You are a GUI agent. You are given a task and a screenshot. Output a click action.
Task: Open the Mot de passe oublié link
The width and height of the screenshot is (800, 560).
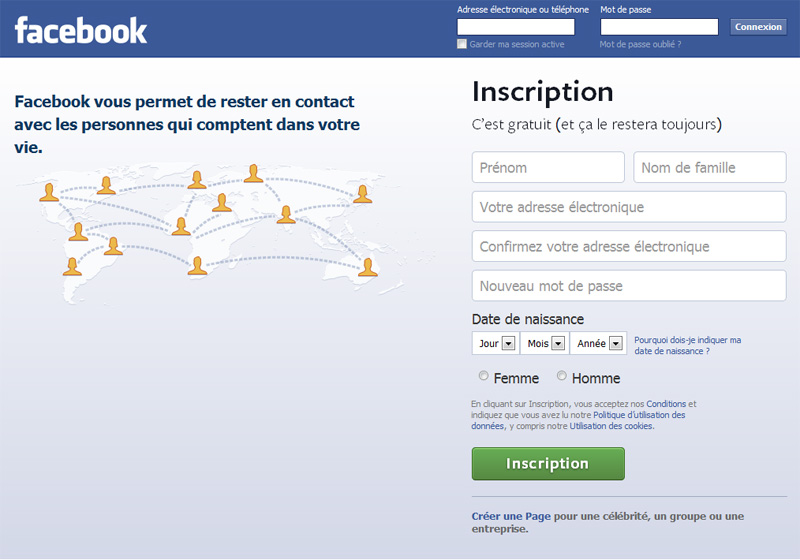(640, 44)
